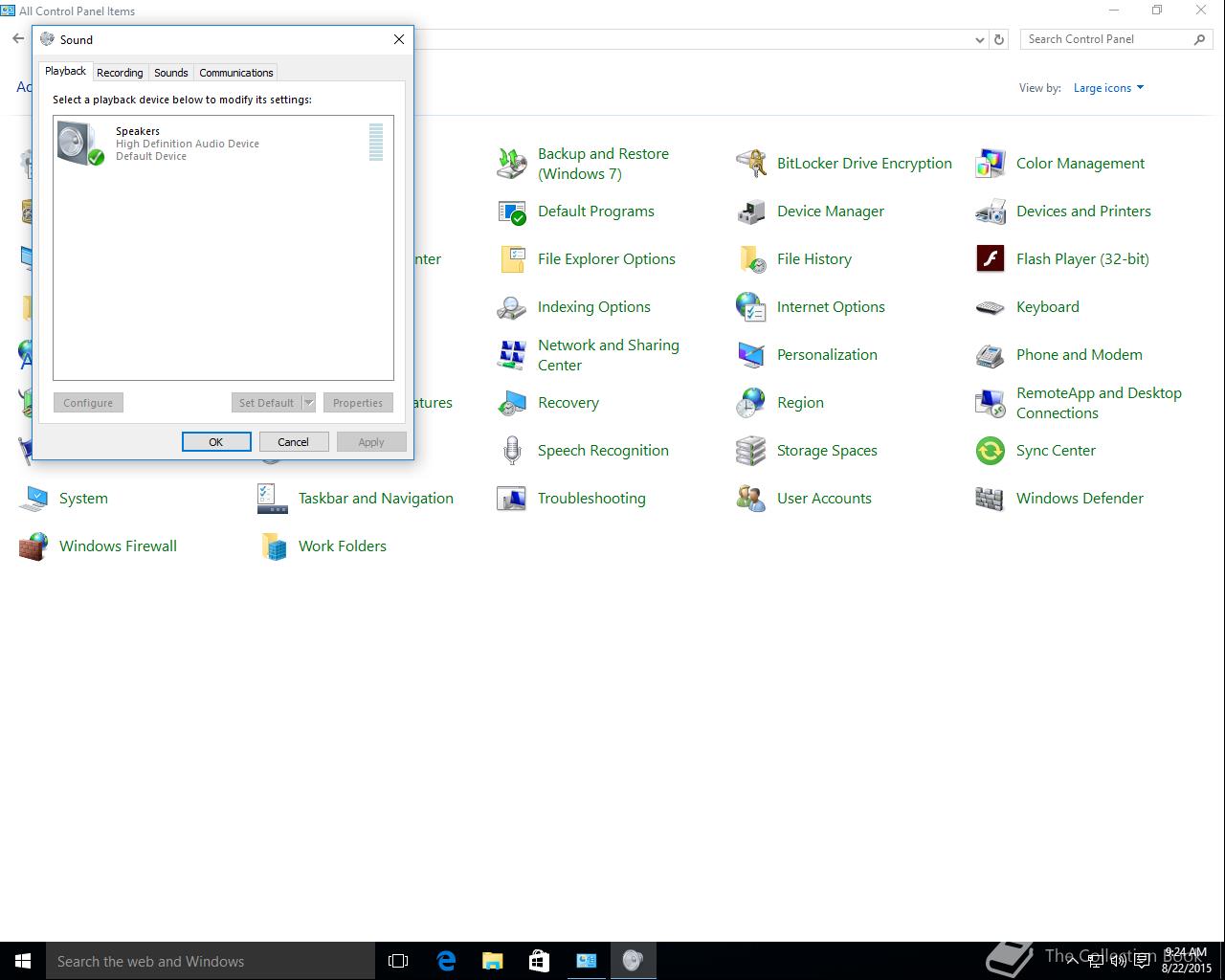The width and height of the screenshot is (1225, 980).
Task: Click the Properties button
Action: coord(358,403)
